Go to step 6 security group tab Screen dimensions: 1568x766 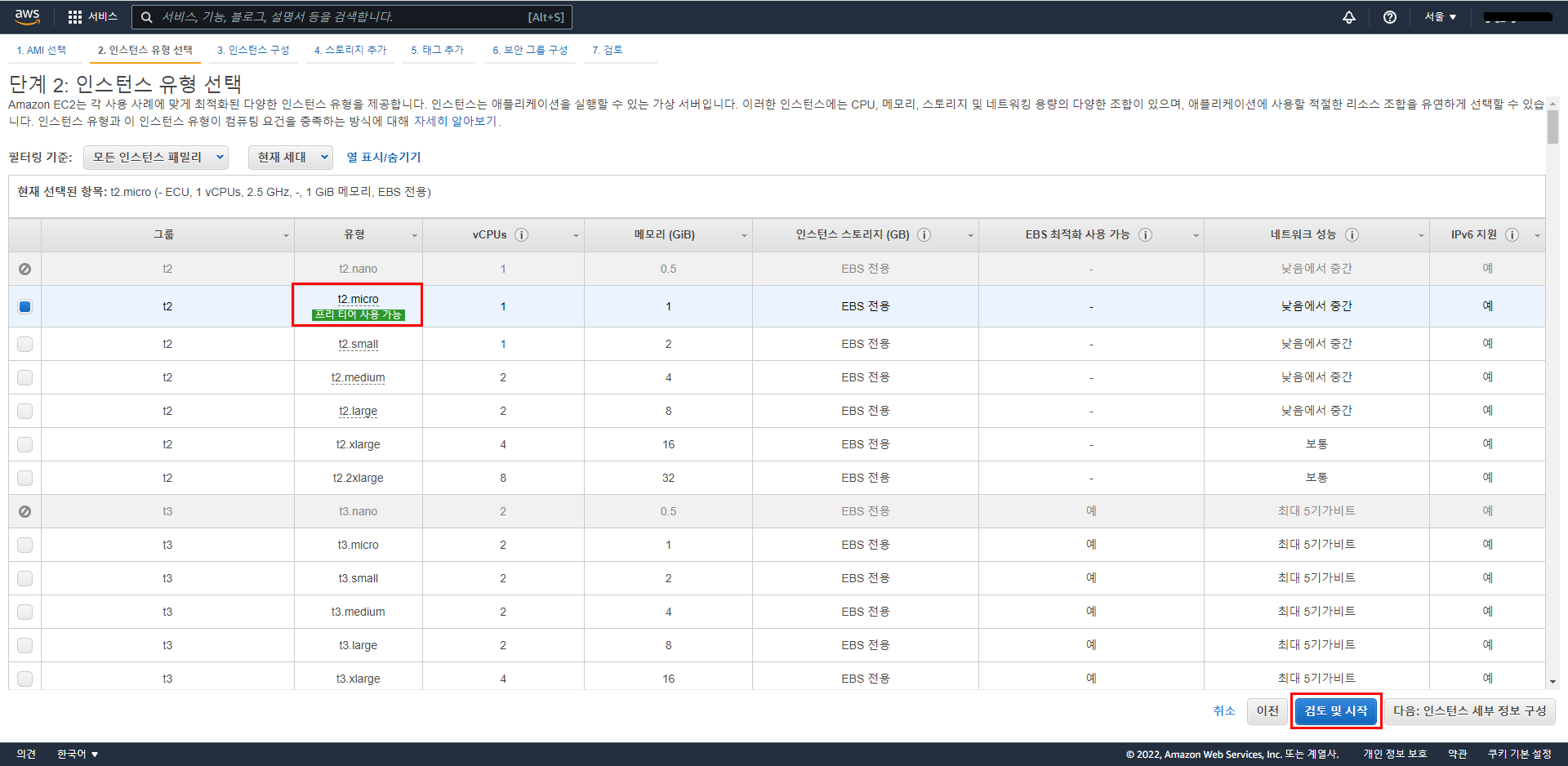(530, 50)
